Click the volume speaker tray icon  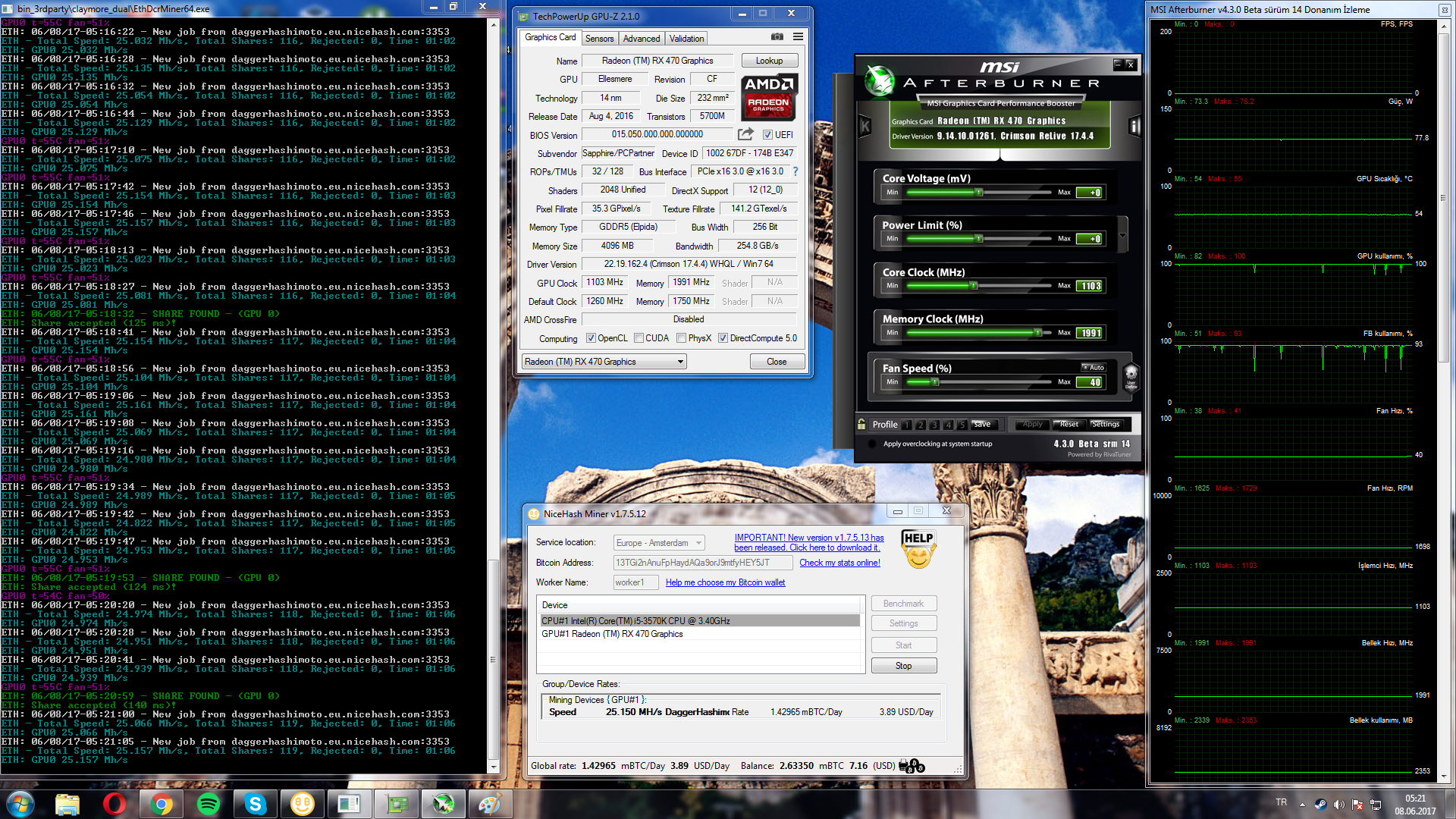click(1338, 805)
